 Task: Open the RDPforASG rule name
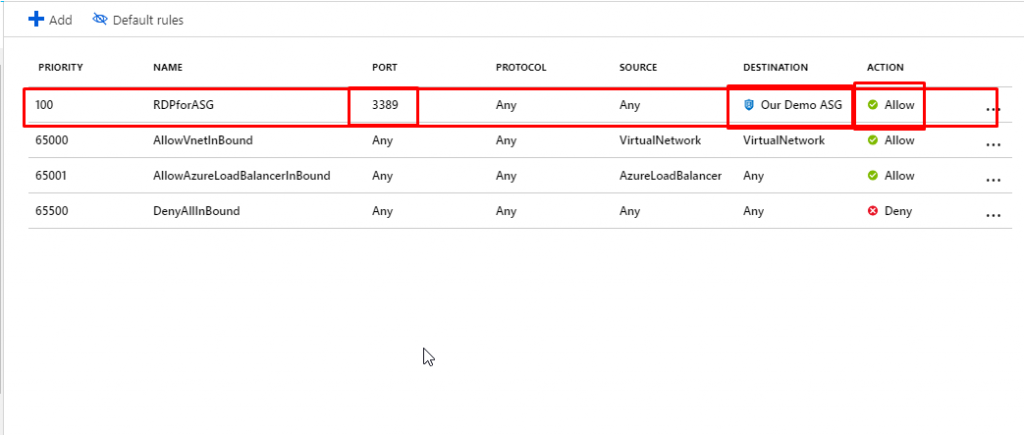tap(182, 105)
